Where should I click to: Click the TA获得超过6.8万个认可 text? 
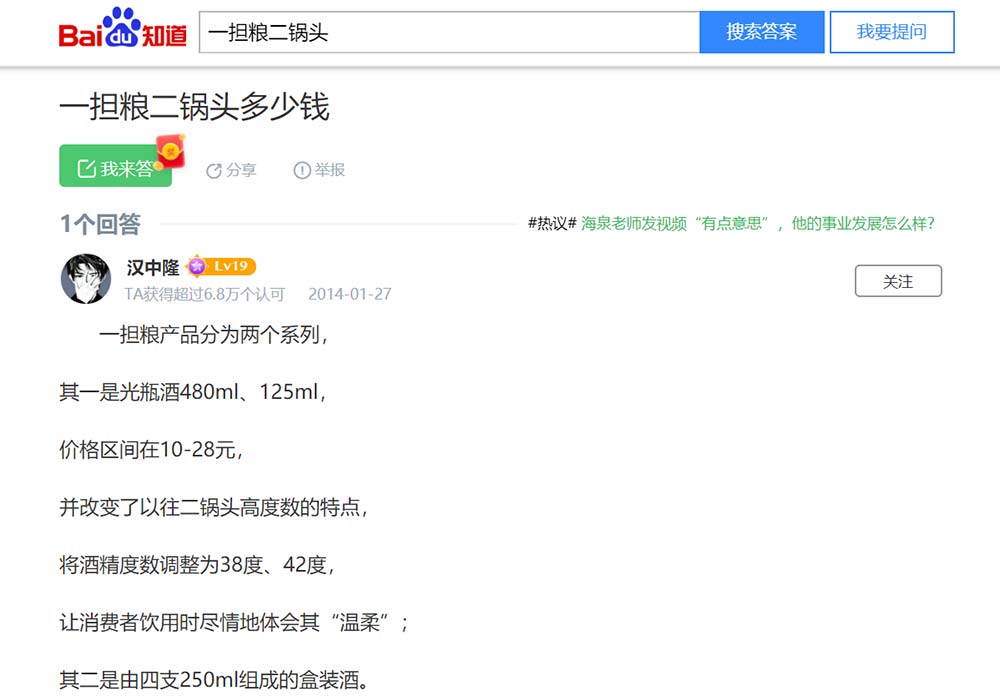[204, 294]
